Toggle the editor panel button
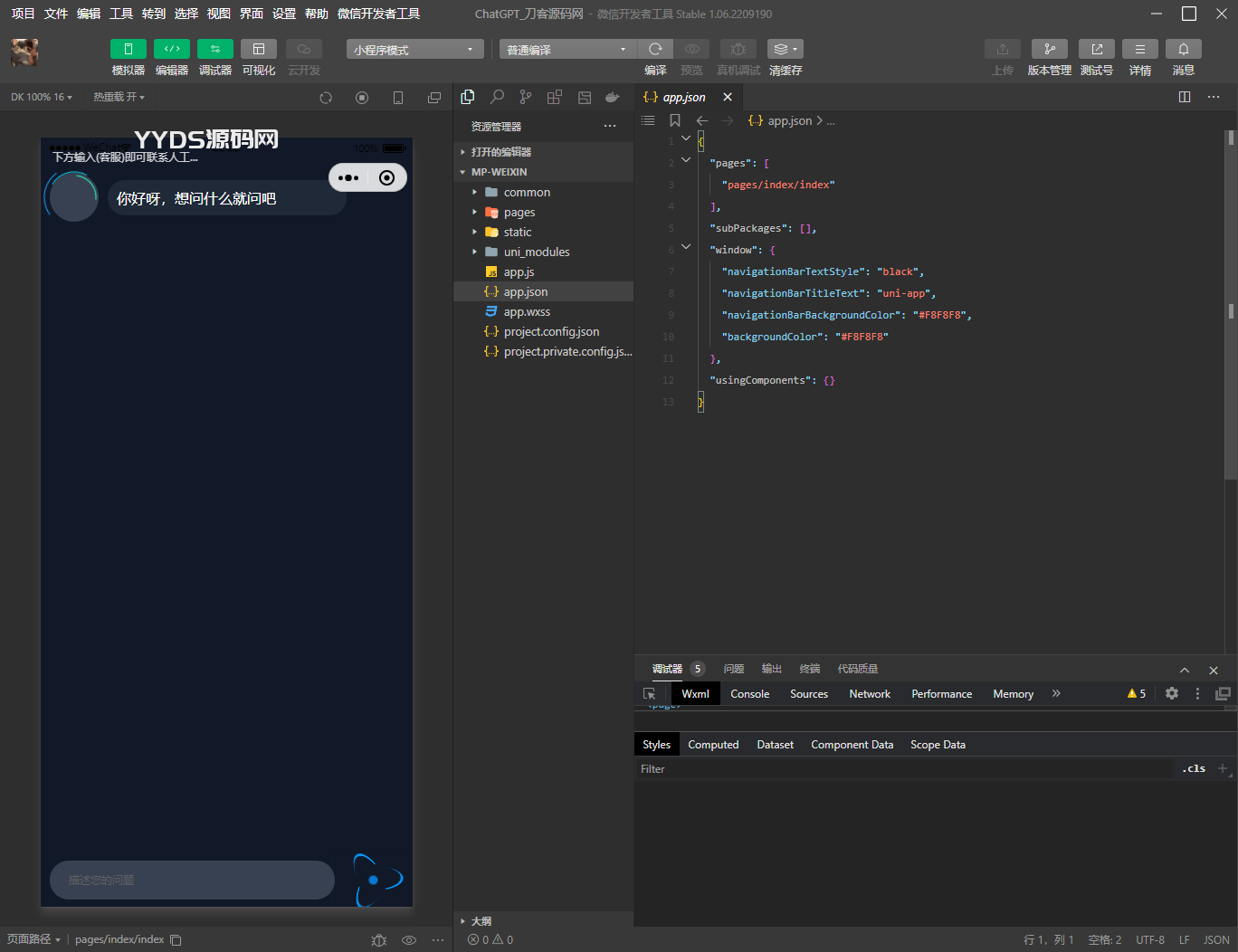The image size is (1238, 952). 171,49
